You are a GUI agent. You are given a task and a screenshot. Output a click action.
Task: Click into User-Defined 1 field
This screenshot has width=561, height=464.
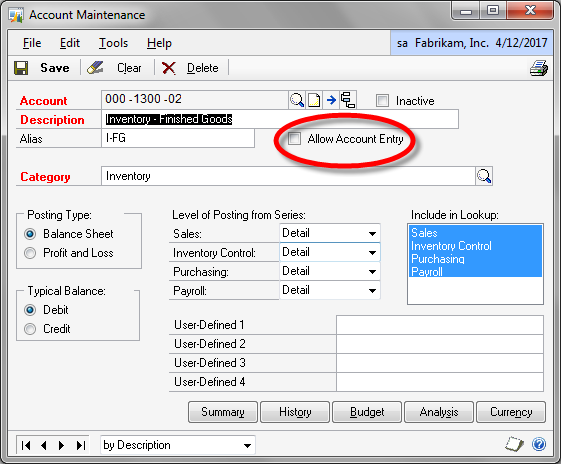point(440,325)
